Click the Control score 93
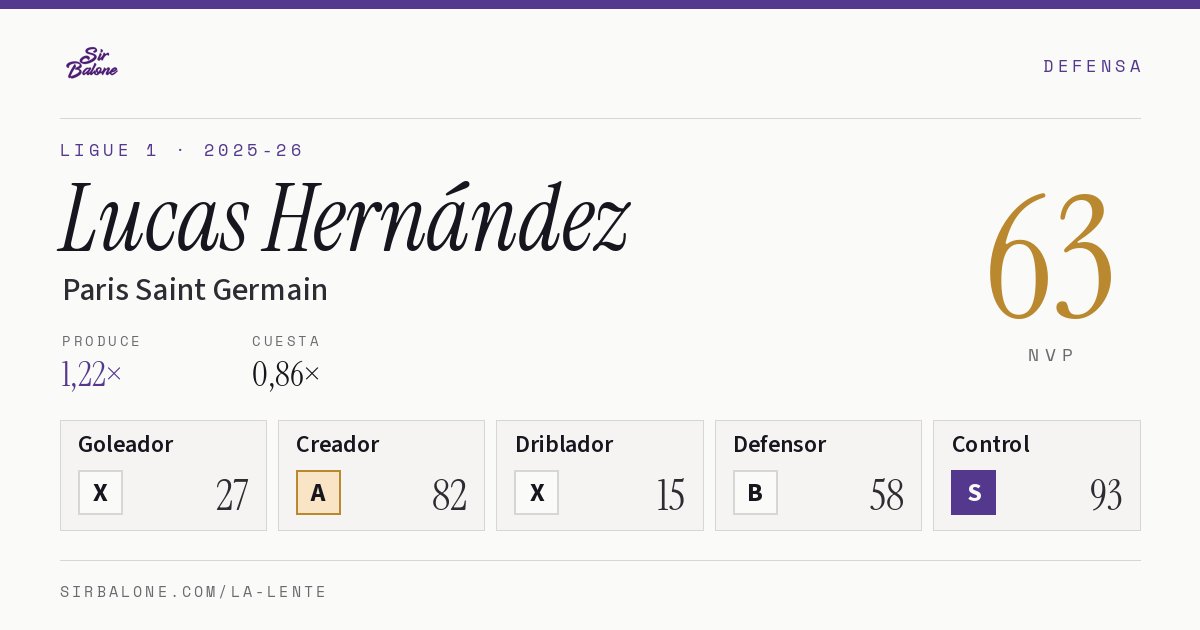 (1106, 494)
